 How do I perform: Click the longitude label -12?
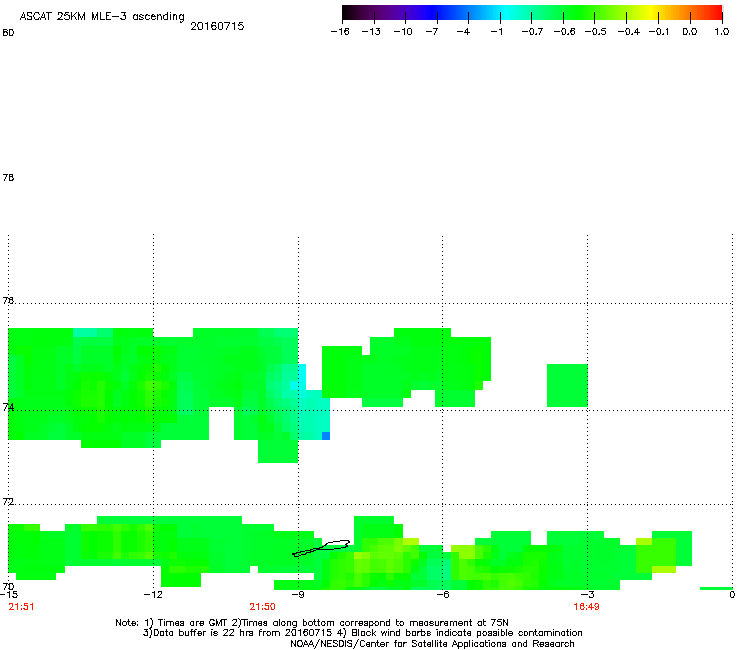[x=153, y=594]
